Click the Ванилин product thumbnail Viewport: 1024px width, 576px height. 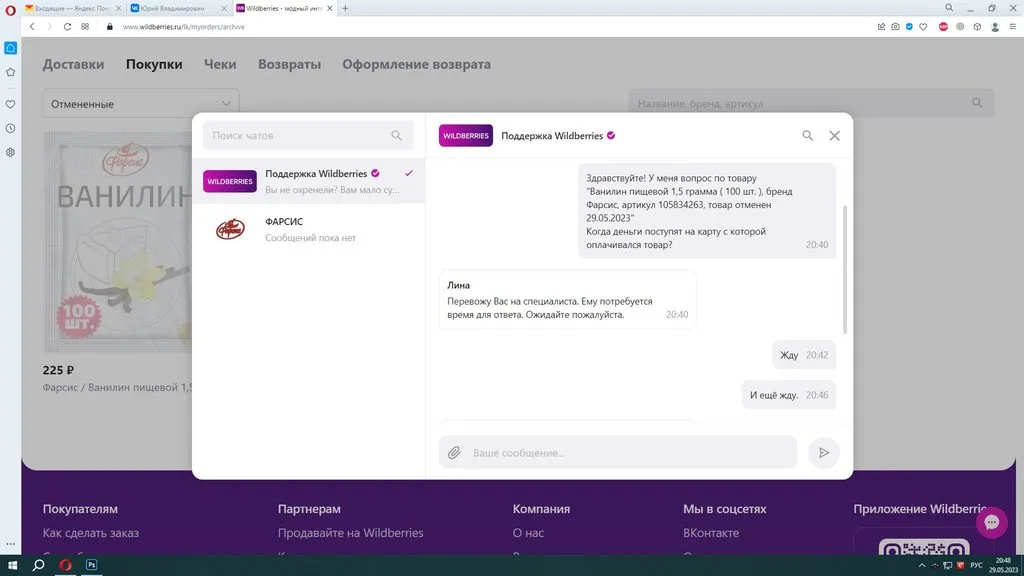(x=118, y=242)
